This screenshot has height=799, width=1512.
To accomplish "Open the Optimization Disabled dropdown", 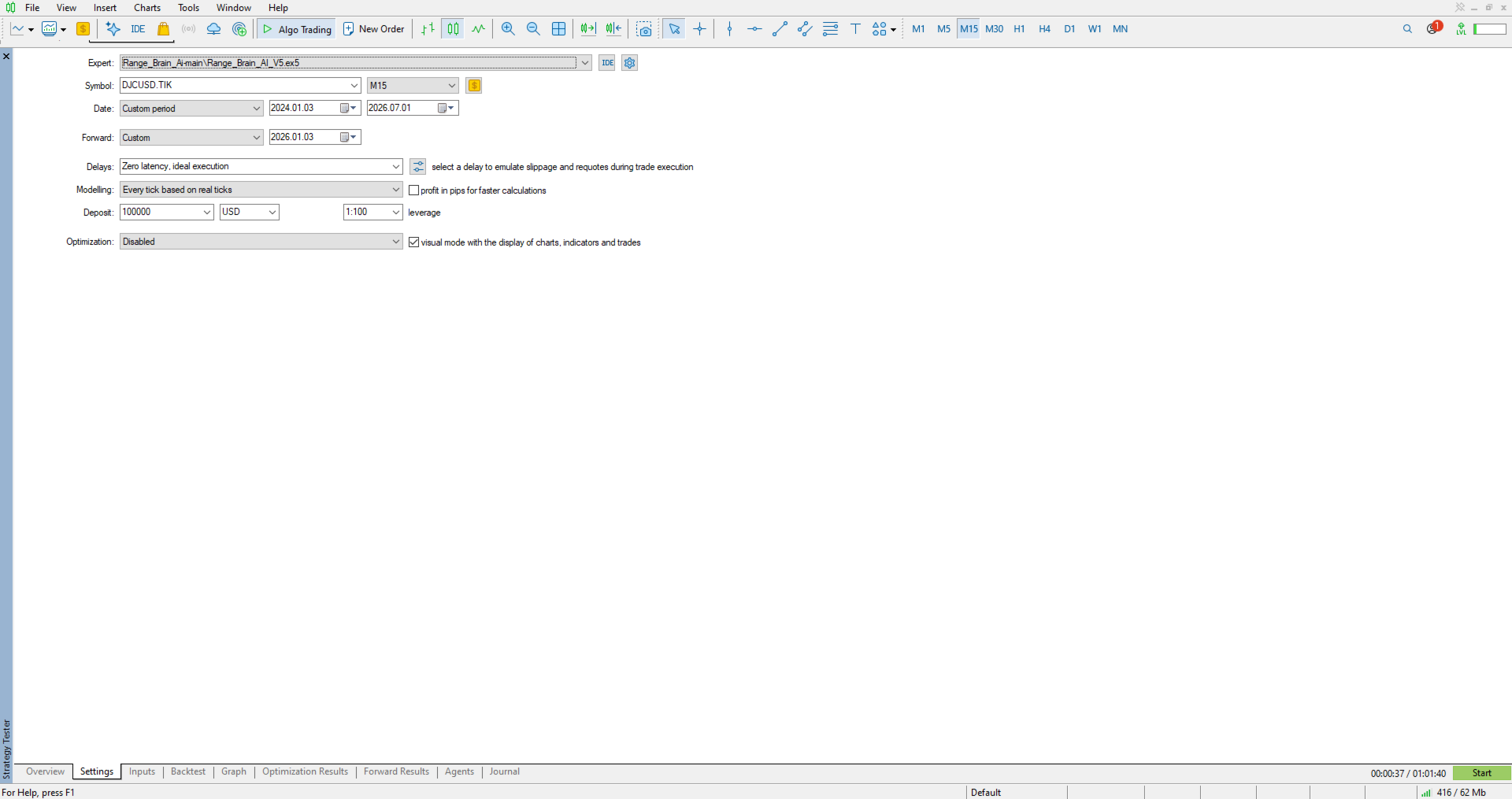I will [261, 242].
